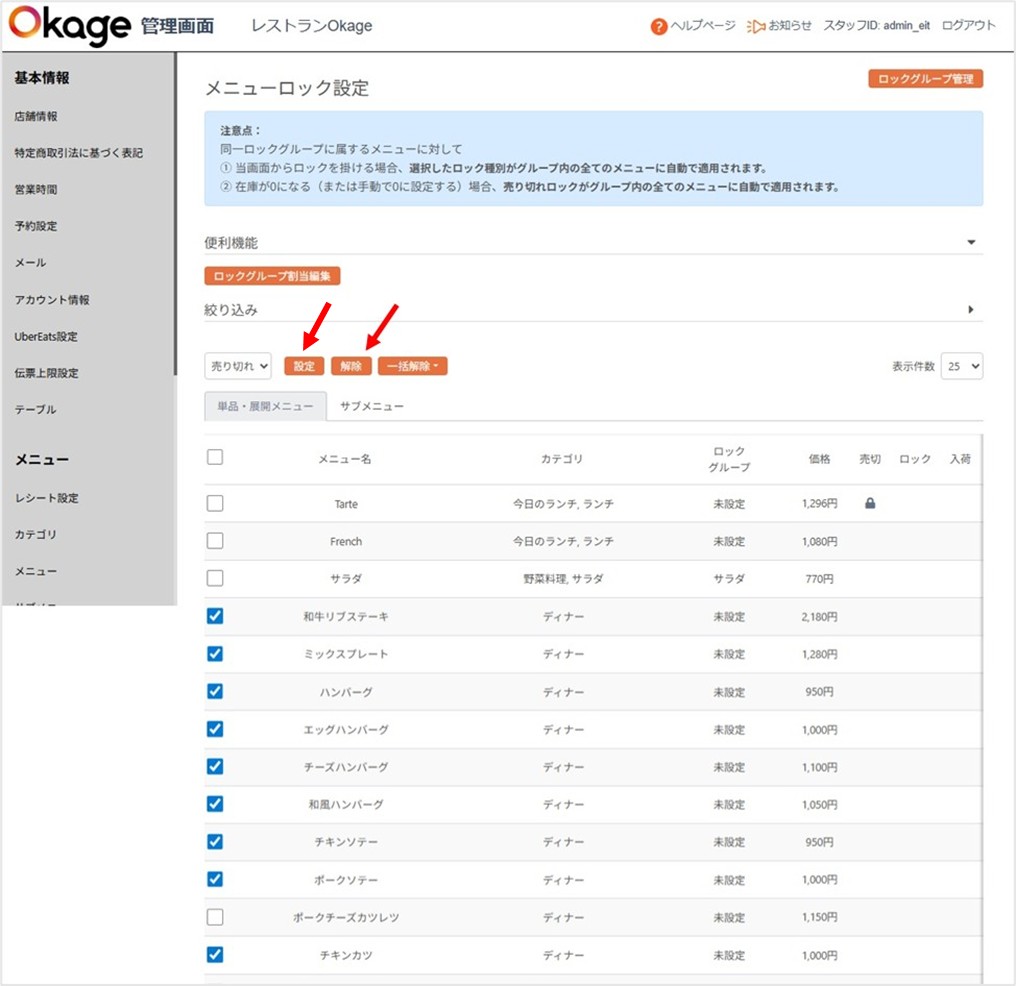Open the 表示件数 25 dropdown
The height and width of the screenshot is (986, 1016).
tap(962, 367)
